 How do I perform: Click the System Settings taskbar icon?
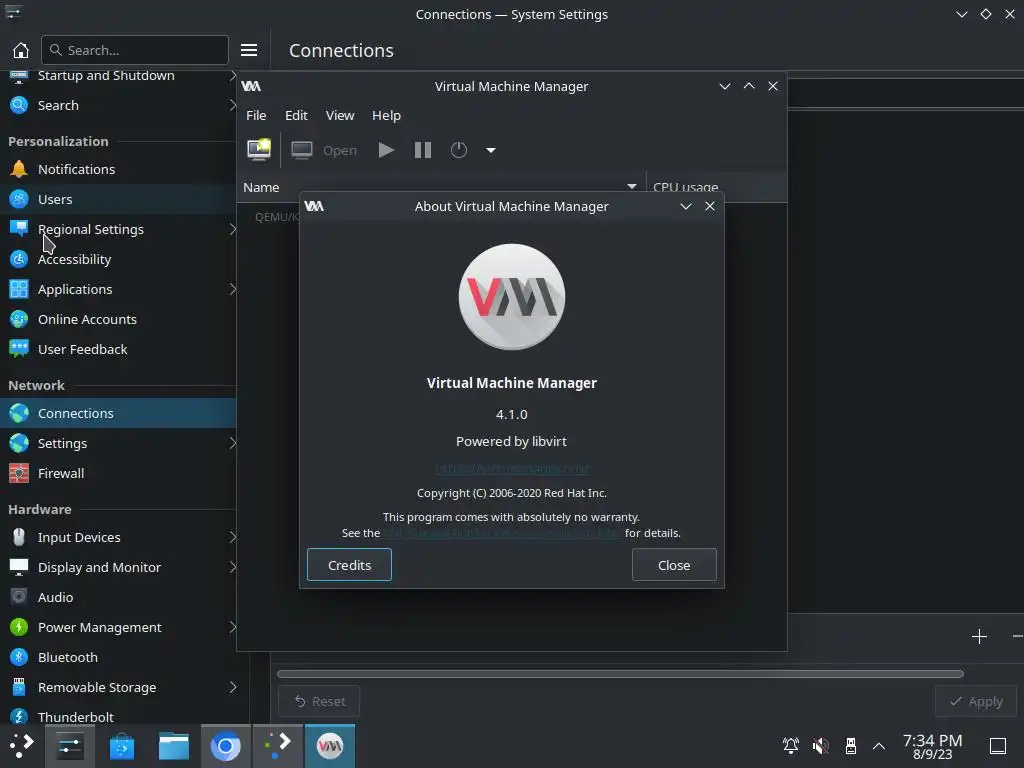click(x=69, y=746)
